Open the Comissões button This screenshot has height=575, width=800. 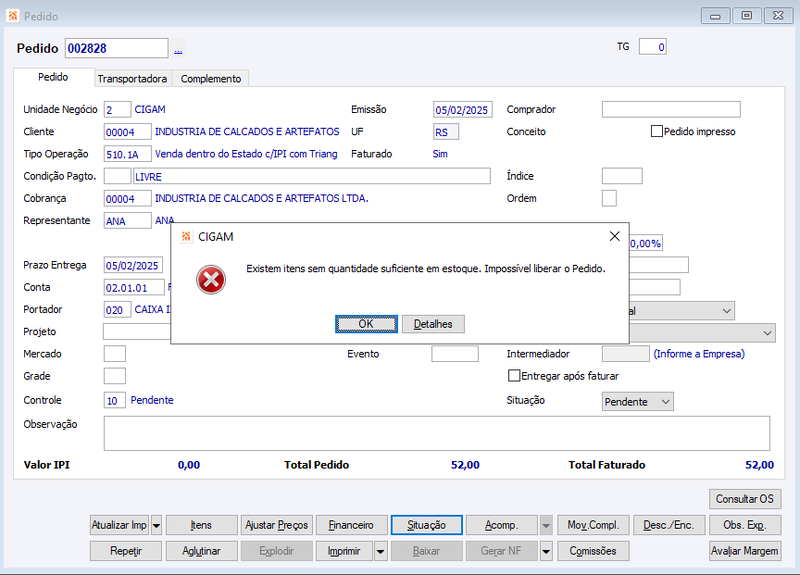[x=593, y=551]
